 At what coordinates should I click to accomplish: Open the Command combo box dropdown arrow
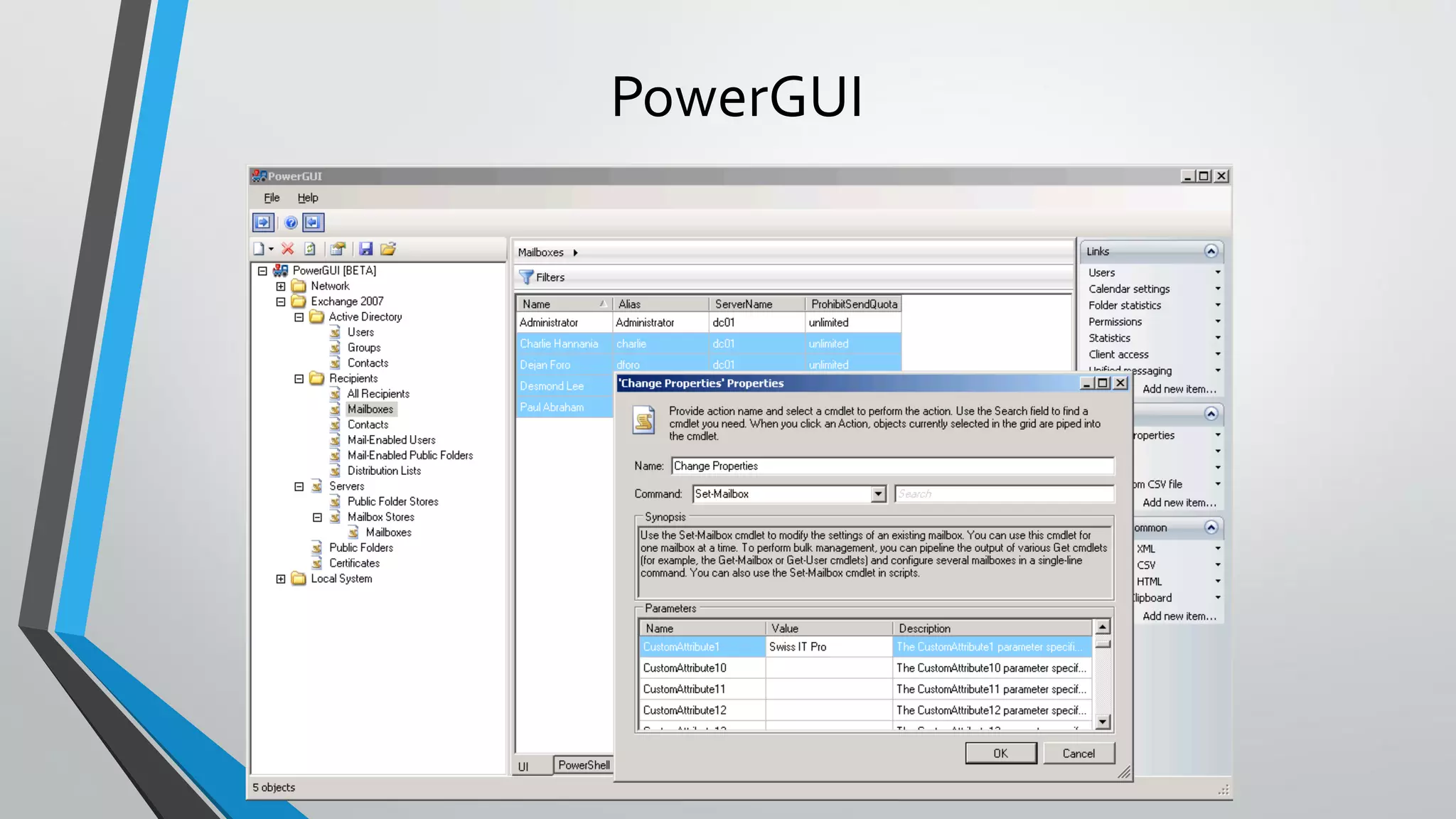pyautogui.click(x=879, y=494)
